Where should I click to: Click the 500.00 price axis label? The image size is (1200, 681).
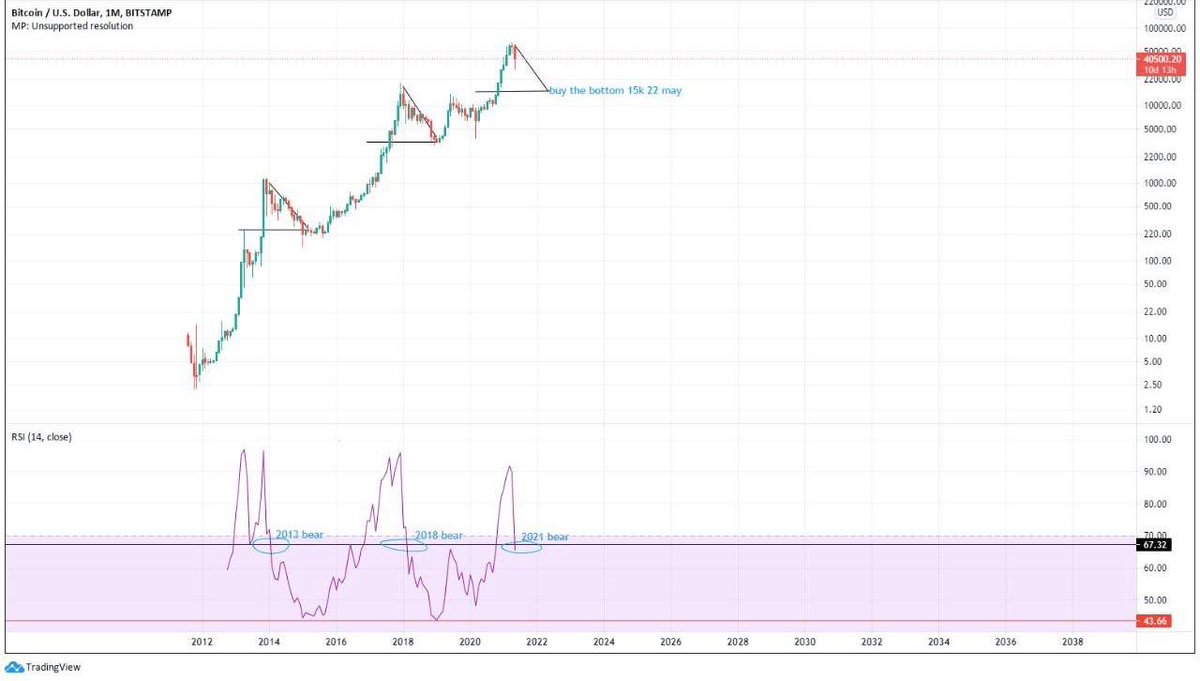[x=1159, y=206]
